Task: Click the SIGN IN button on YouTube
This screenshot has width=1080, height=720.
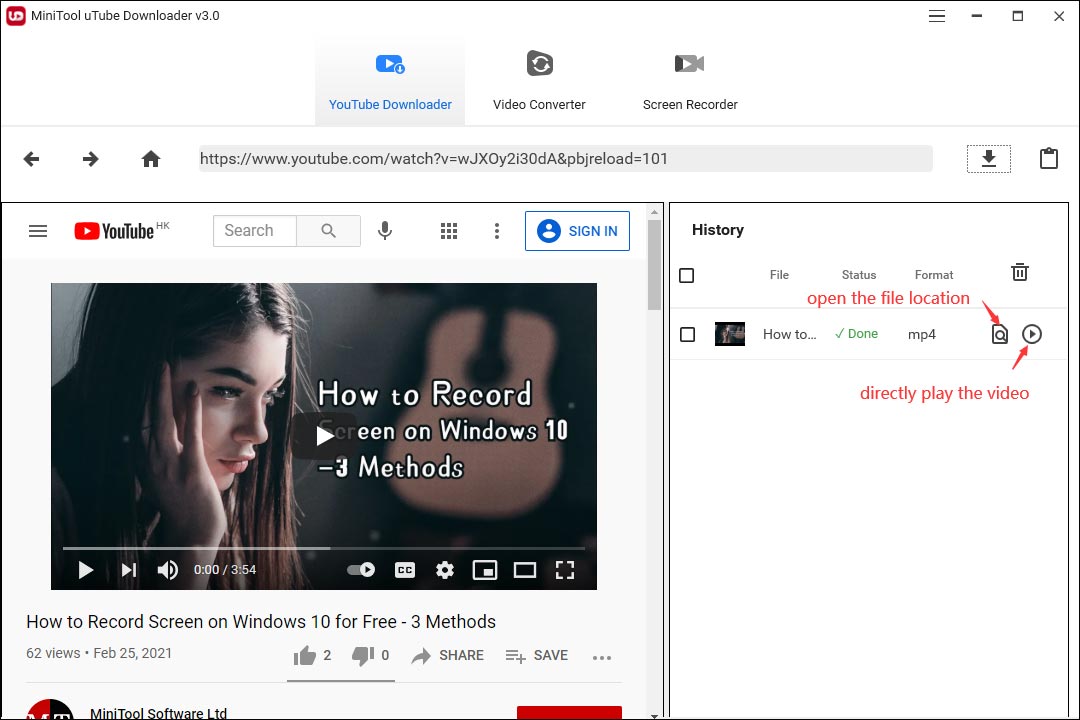Action: coord(577,230)
